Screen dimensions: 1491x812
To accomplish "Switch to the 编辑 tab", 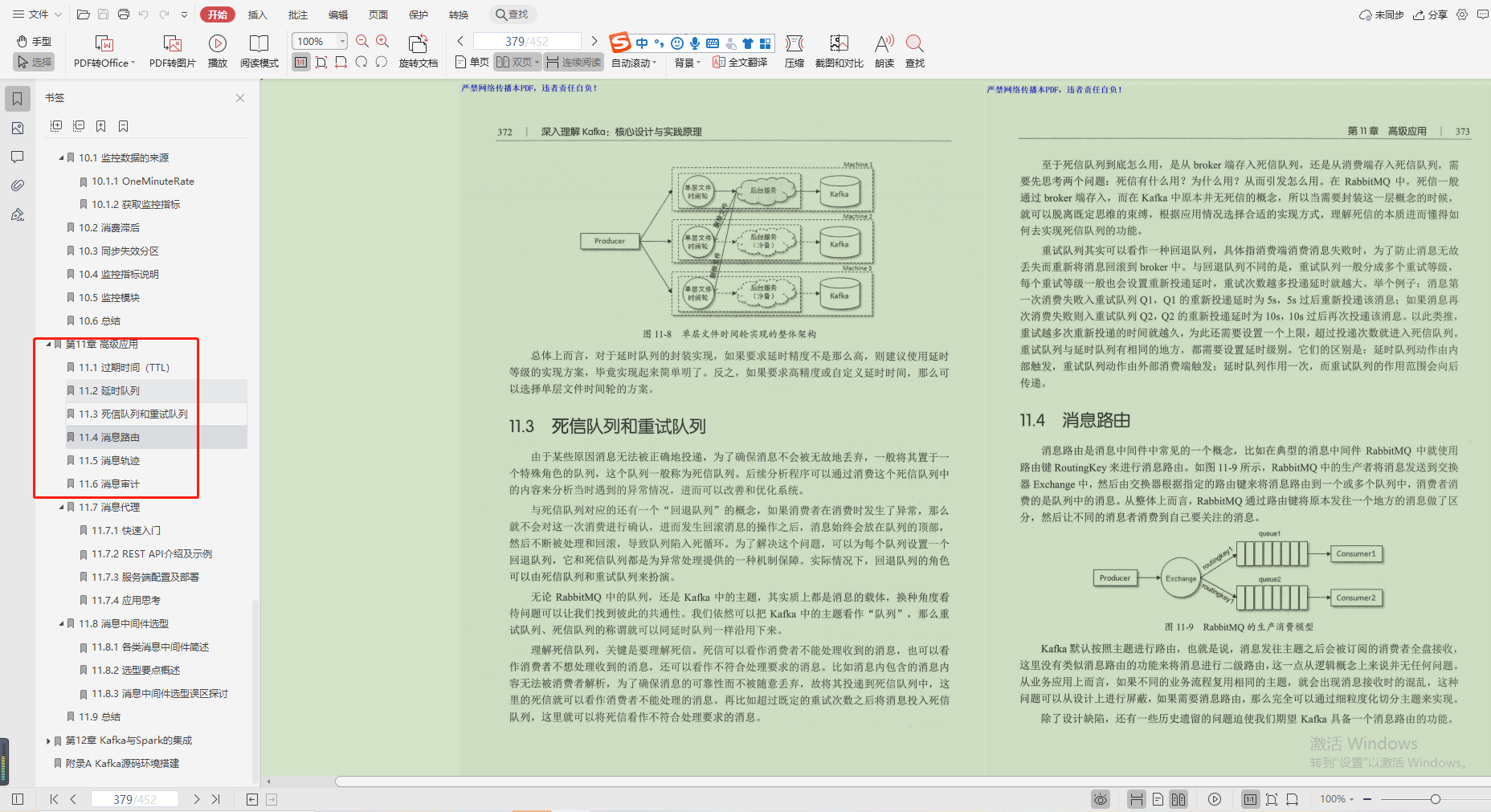I will click(x=337, y=14).
